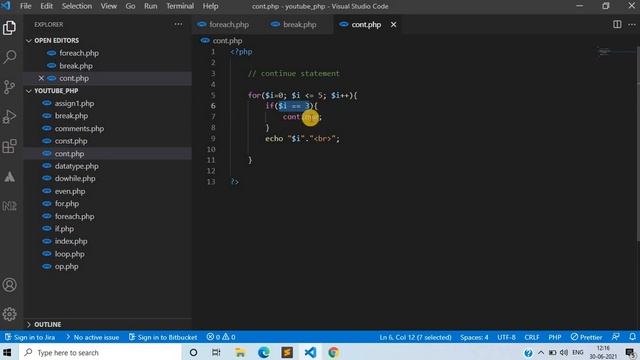
Task: Collapse the Open Editors section
Action: 29,40
